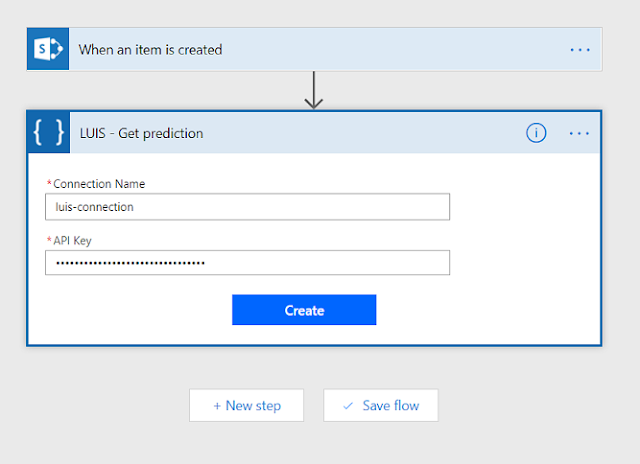Open ellipsis menu for 'When an item is created'
This screenshot has width=640, height=464.
coord(580,50)
